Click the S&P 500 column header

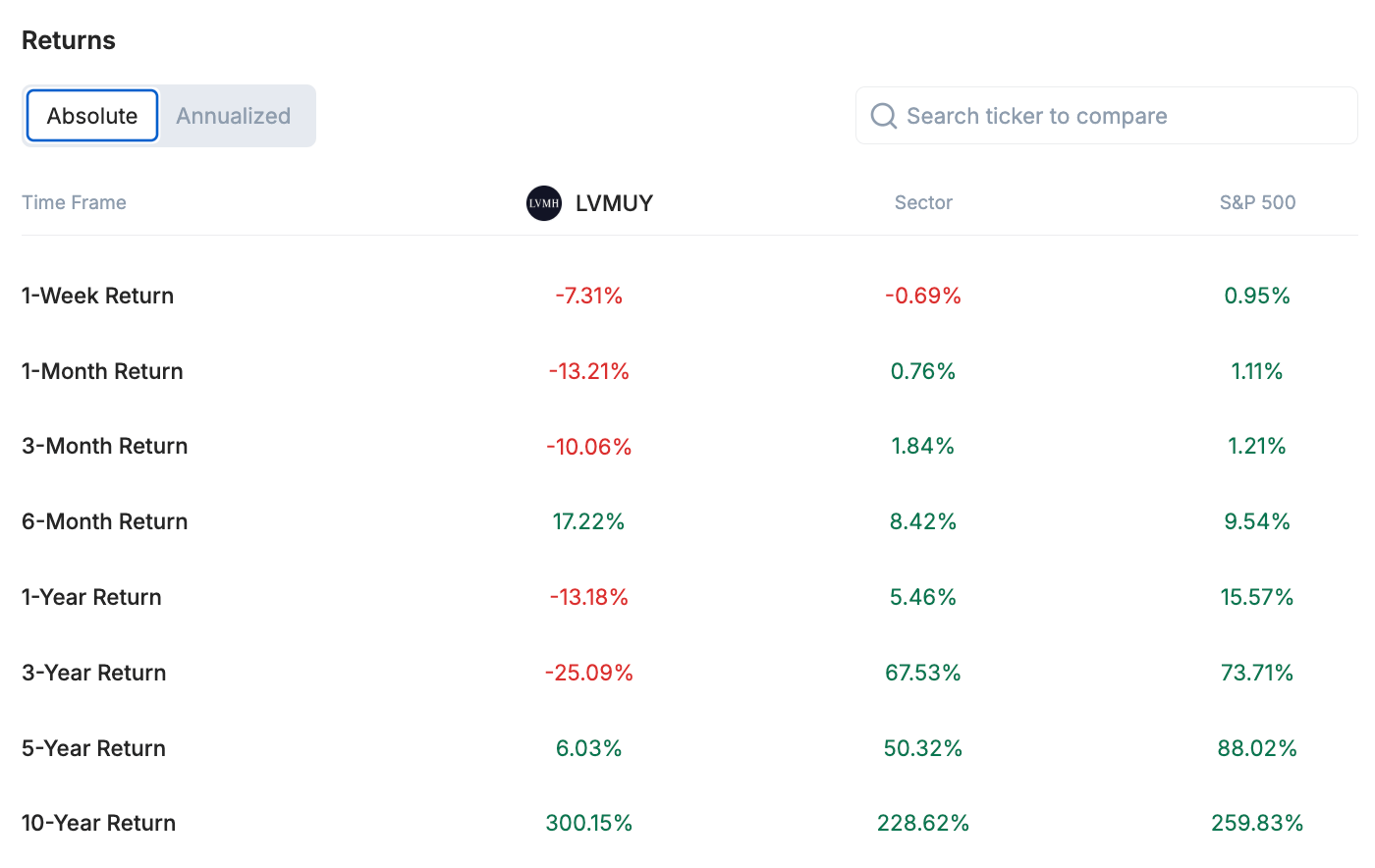1257,202
